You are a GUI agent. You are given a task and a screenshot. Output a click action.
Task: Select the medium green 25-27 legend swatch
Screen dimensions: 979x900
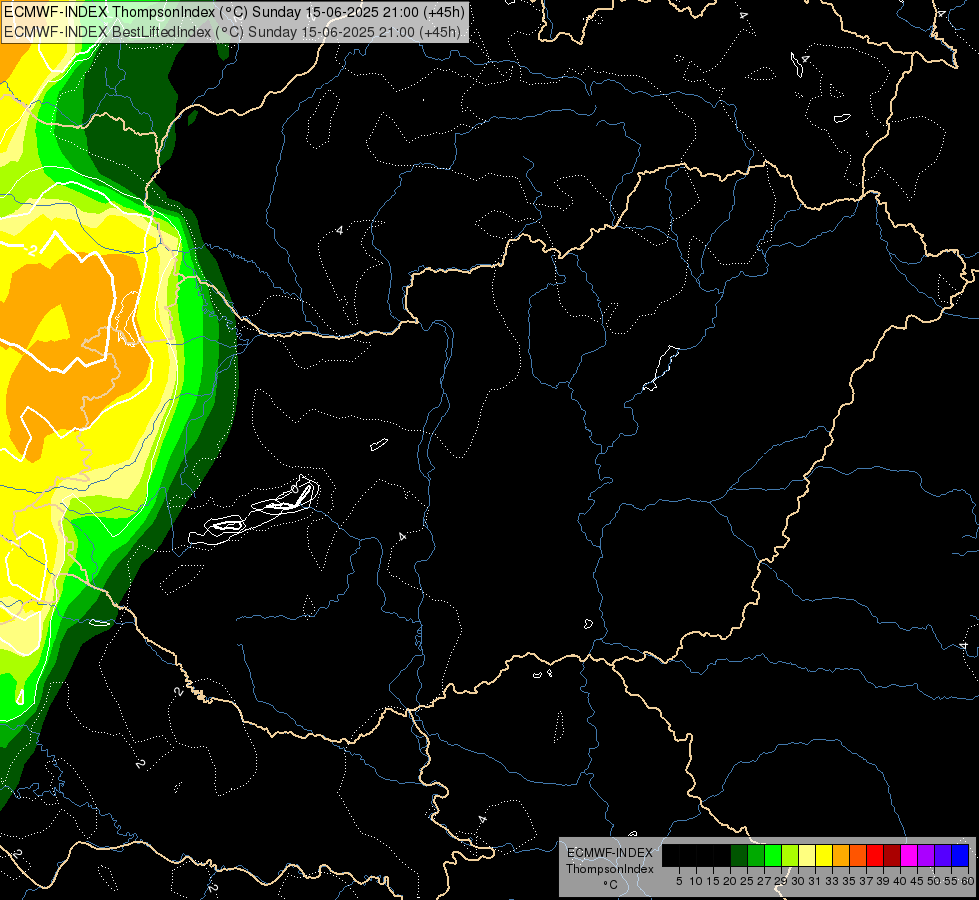pyautogui.click(x=756, y=855)
